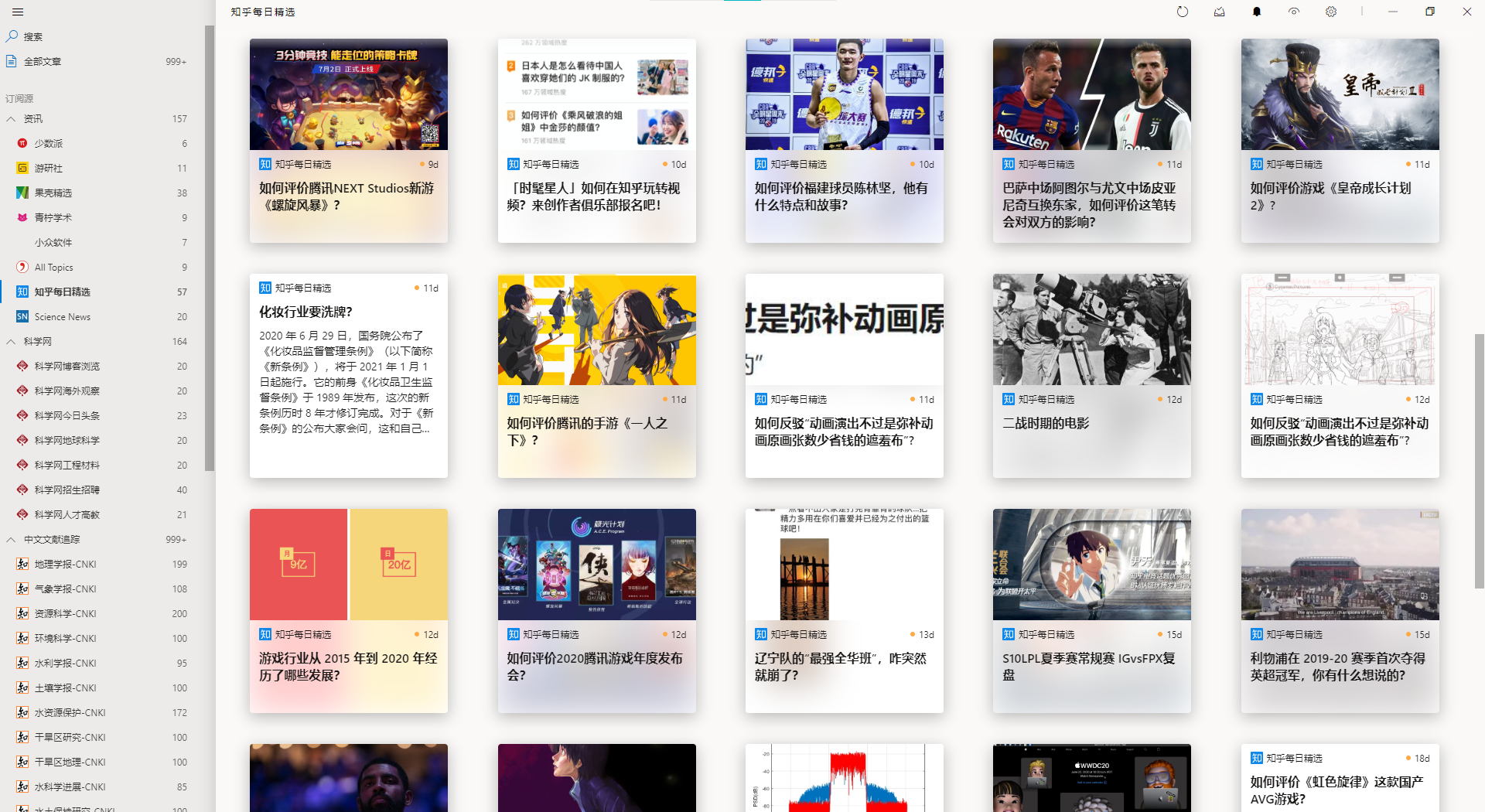Open notification settings with the bell icon

pos(1256,12)
